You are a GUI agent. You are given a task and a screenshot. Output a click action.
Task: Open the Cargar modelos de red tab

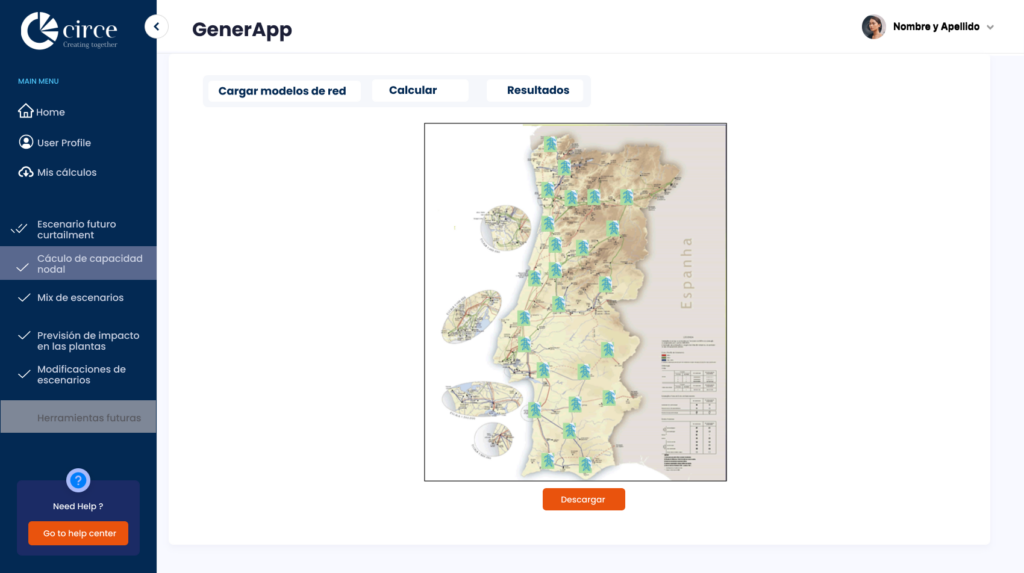[282, 91]
